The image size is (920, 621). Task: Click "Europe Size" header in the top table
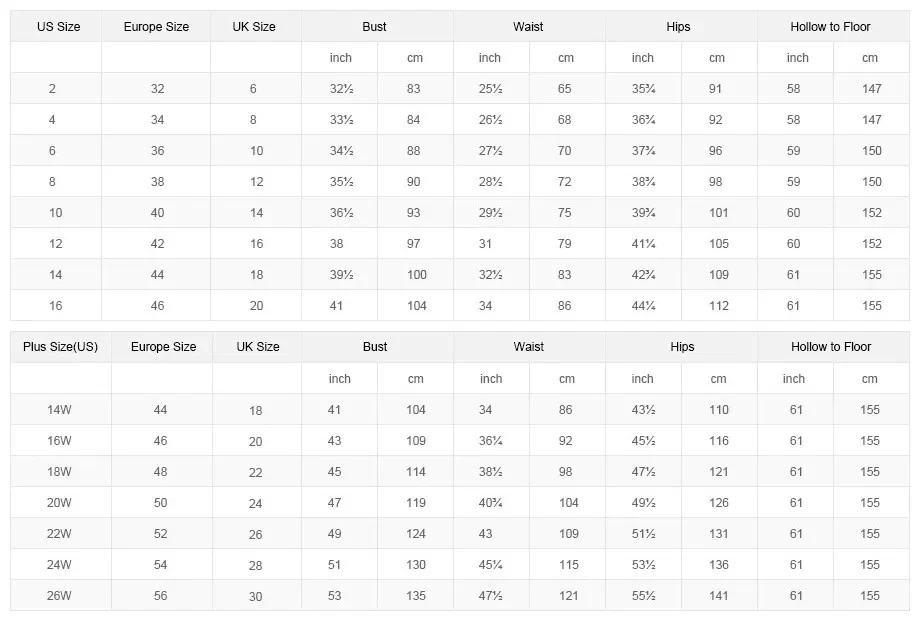click(157, 27)
